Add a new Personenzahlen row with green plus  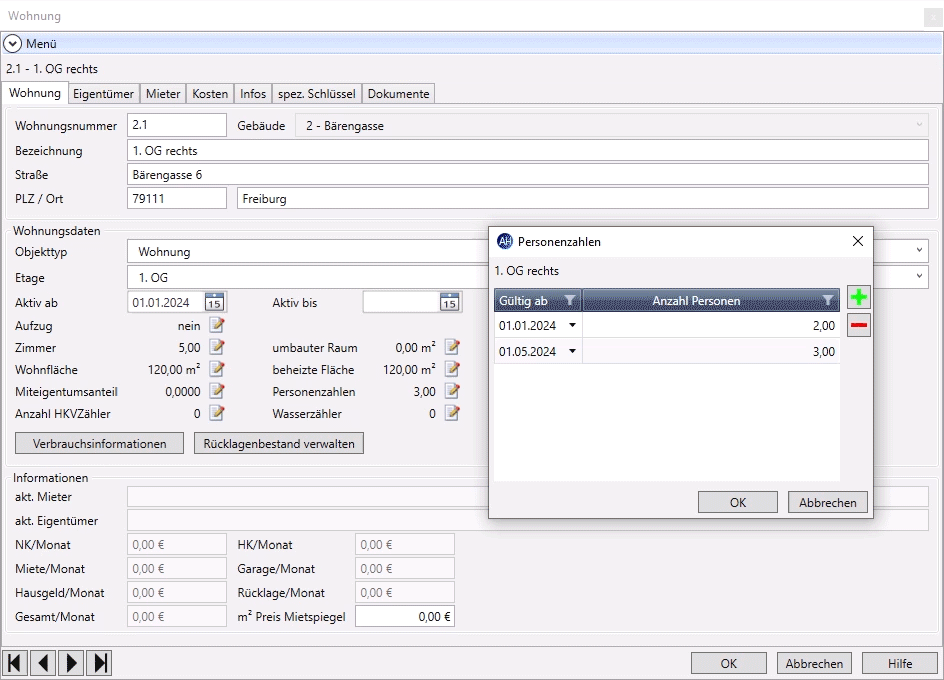tap(859, 298)
